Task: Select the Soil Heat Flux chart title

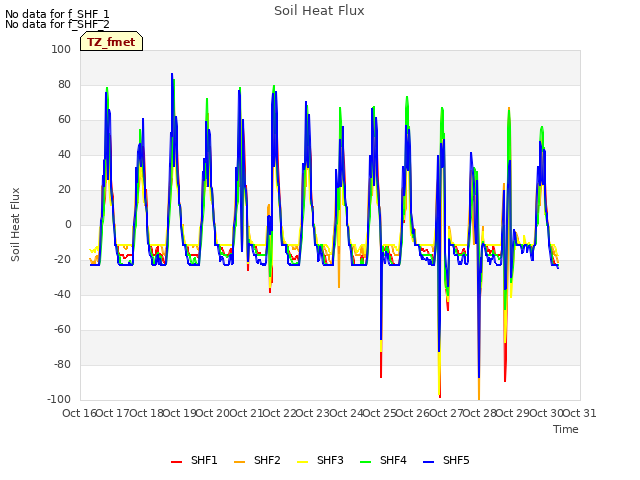Action: tap(319, 11)
